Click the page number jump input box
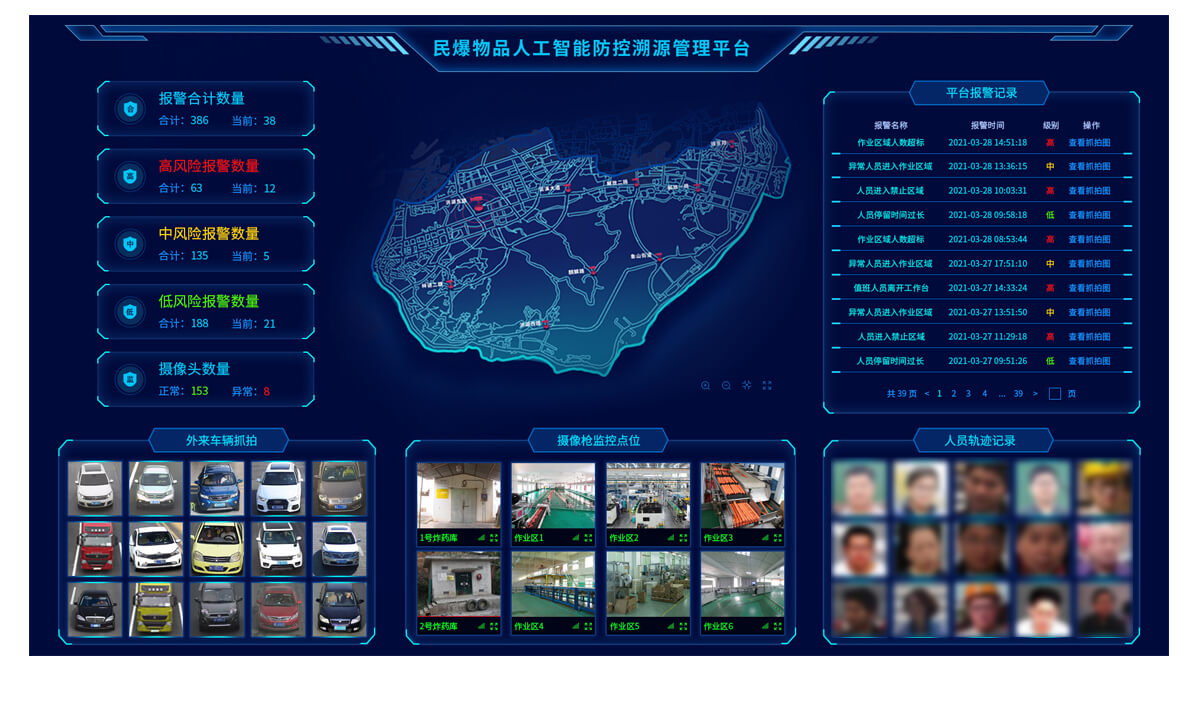The height and width of the screenshot is (720, 1200). (x=1054, y=394)
